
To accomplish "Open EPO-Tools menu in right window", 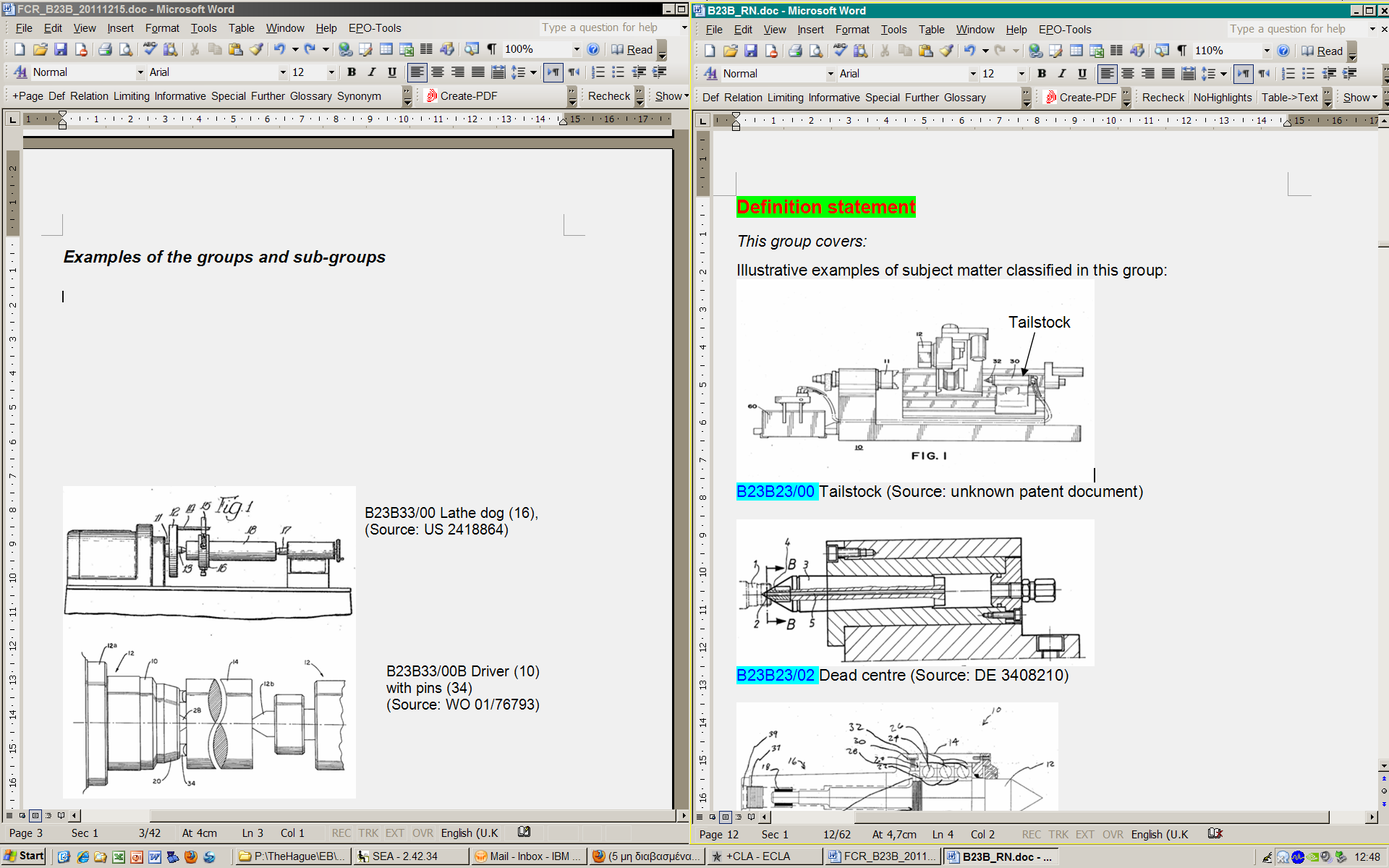I will tap(1064, 30).
